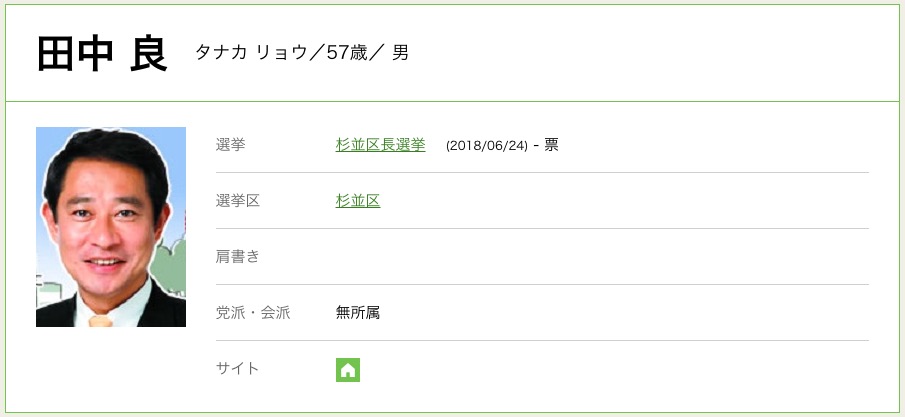
Task: Click the slash between 57歳 and 男
Action: coord(378,53)
